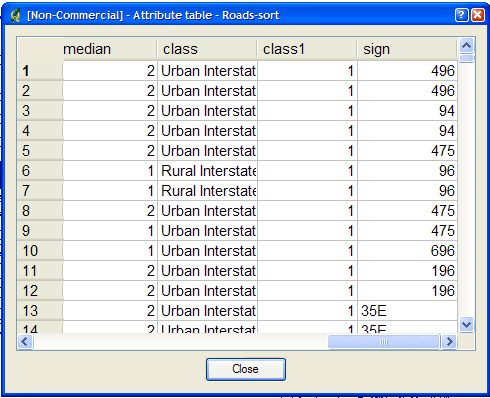The image size is (490, 398).
Task: Click the vertical scrollbar up arrow
Action: pos(466,45)
